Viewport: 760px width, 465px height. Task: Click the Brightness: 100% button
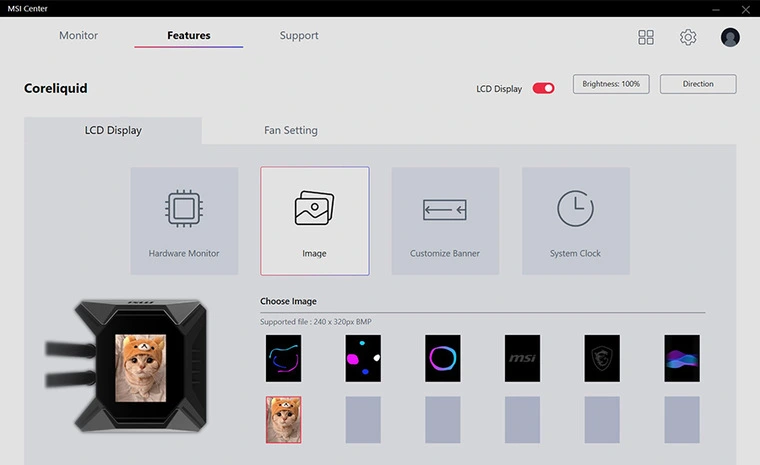point(611,84)
